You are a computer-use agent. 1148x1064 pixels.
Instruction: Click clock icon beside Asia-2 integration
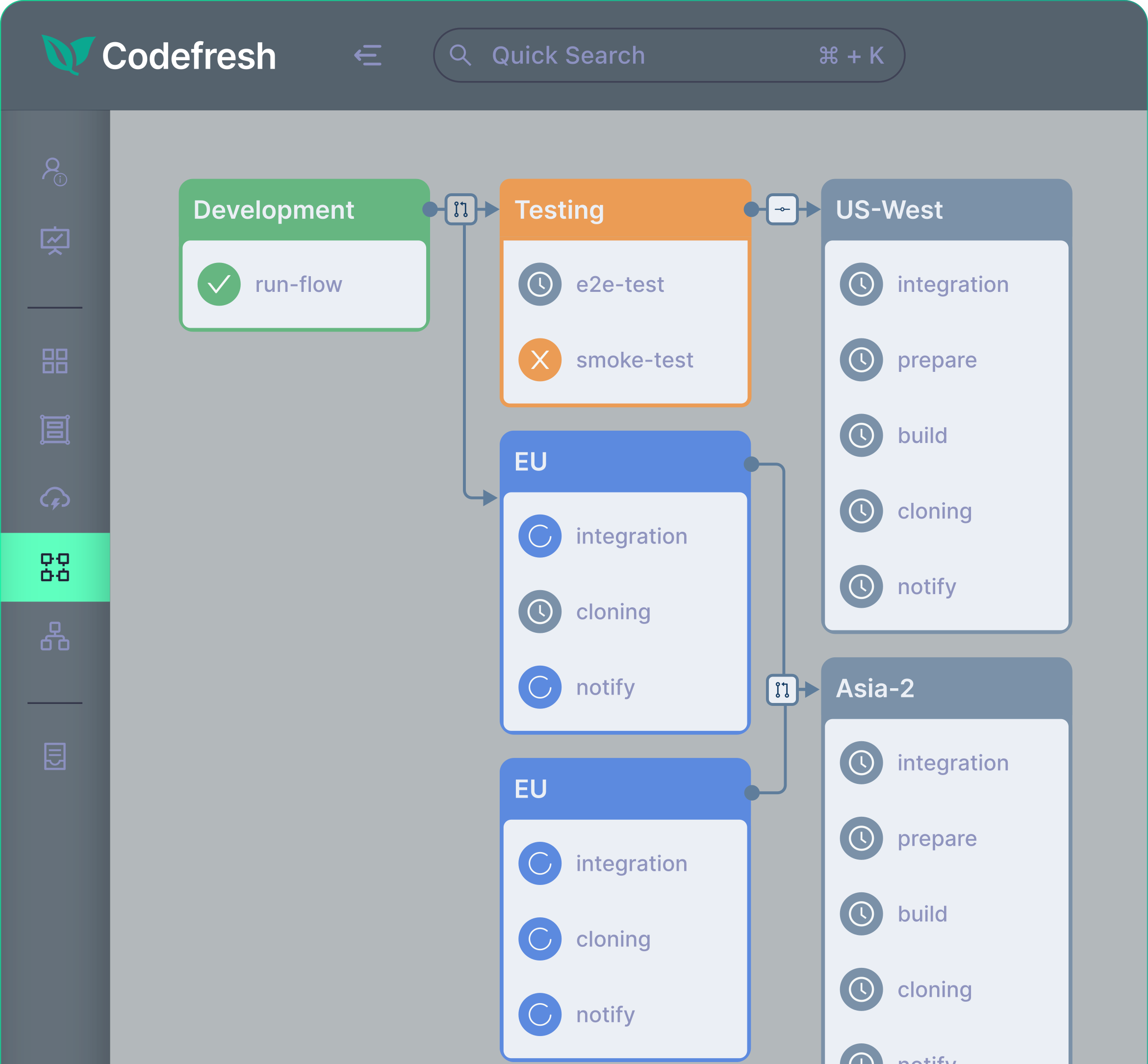861,763
